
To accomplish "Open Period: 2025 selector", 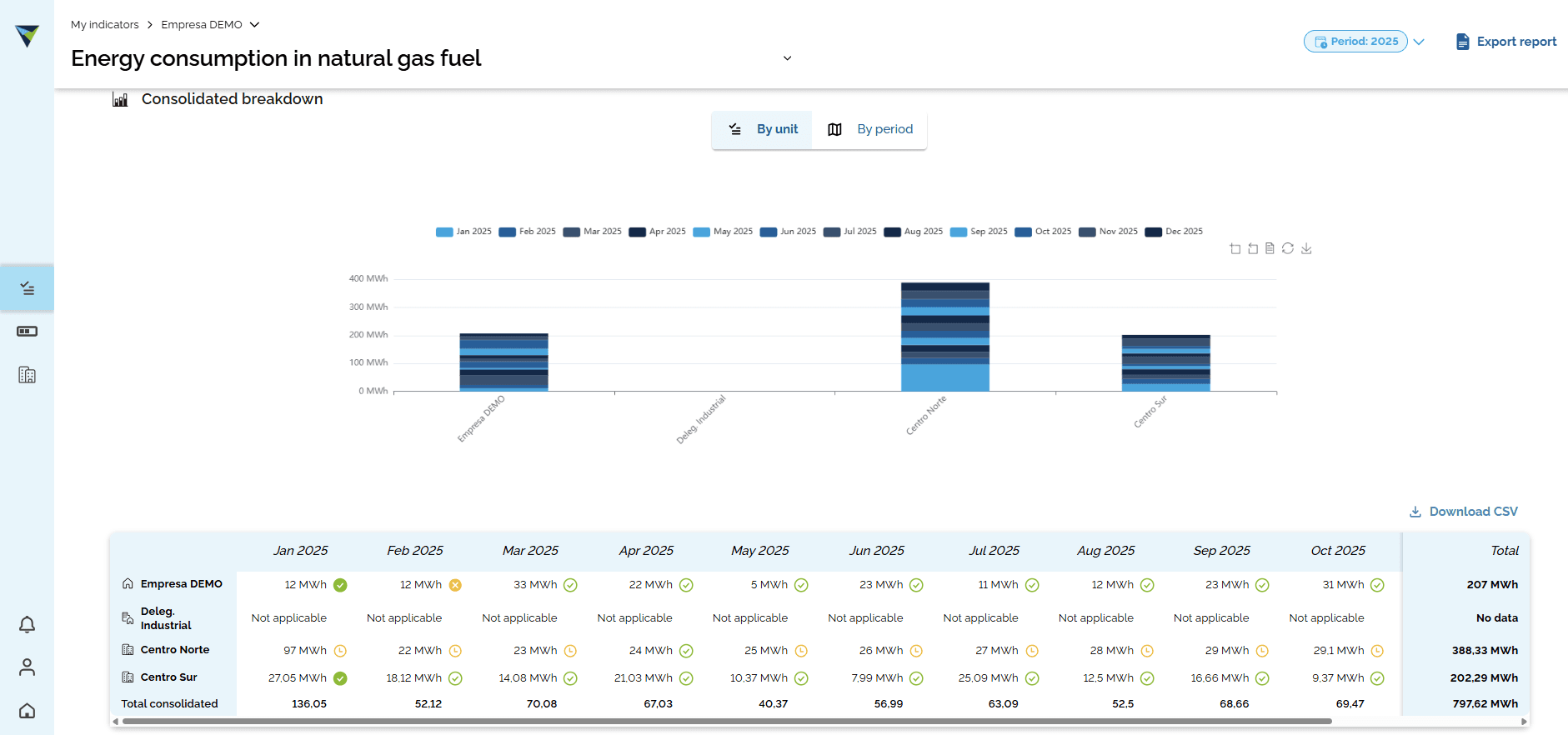I will point(1355,42).
